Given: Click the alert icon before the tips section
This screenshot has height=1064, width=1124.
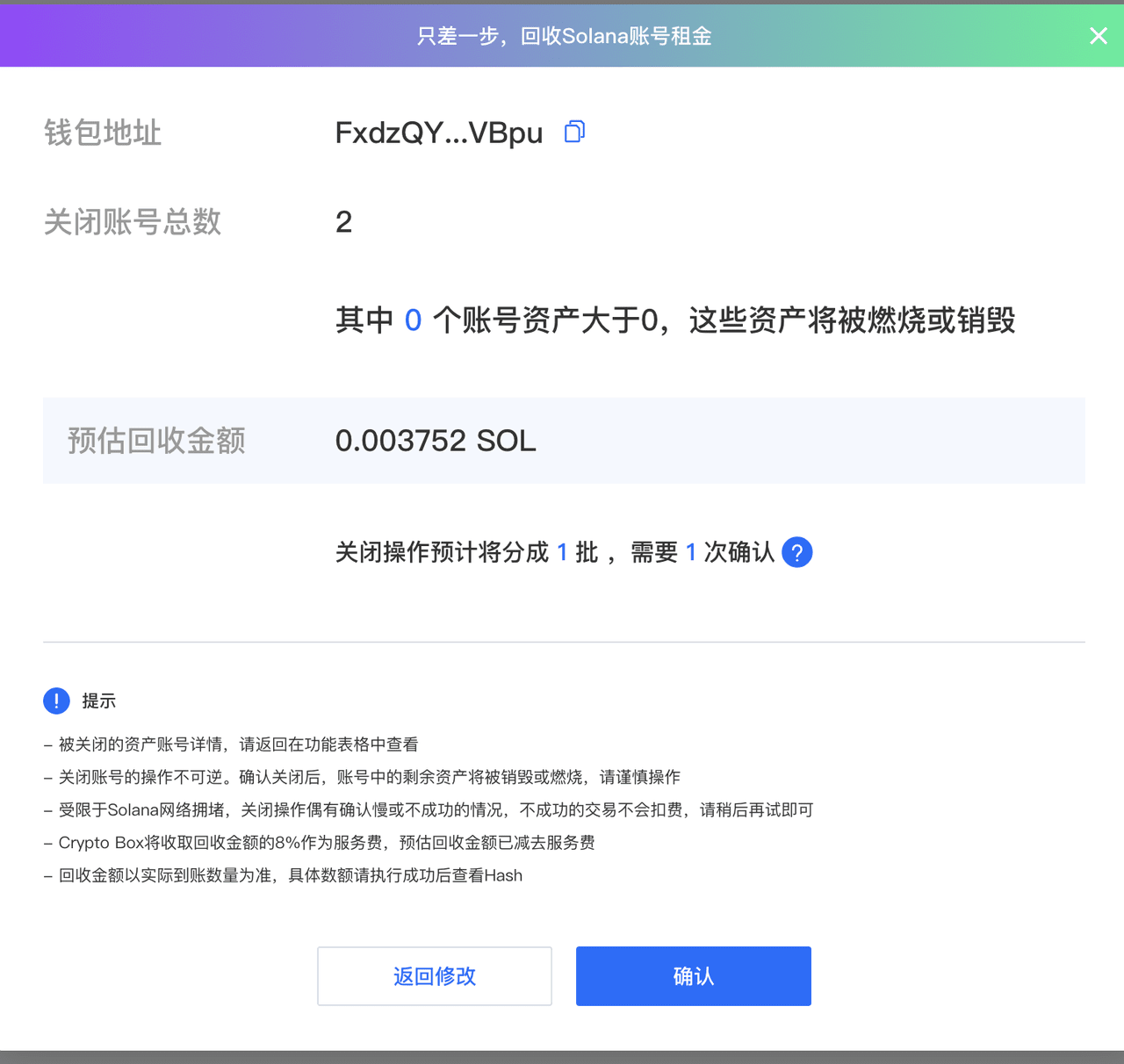Looking at the screenshot, I should point(55,701).
